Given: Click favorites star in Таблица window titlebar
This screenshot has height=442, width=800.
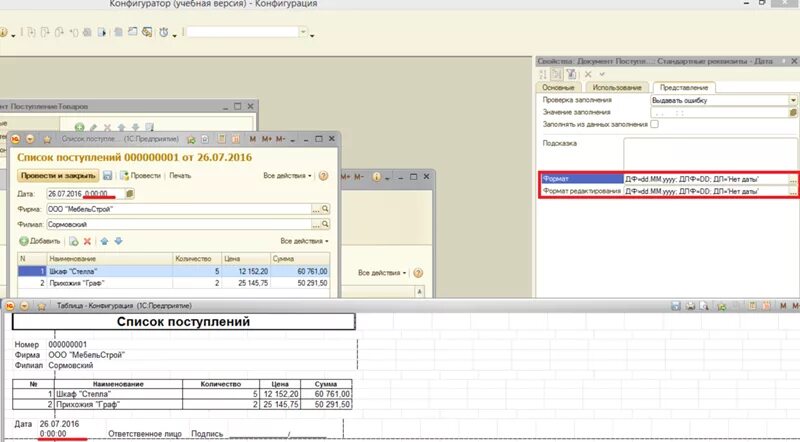Looking at the screenshot, I should coord(42,306).
